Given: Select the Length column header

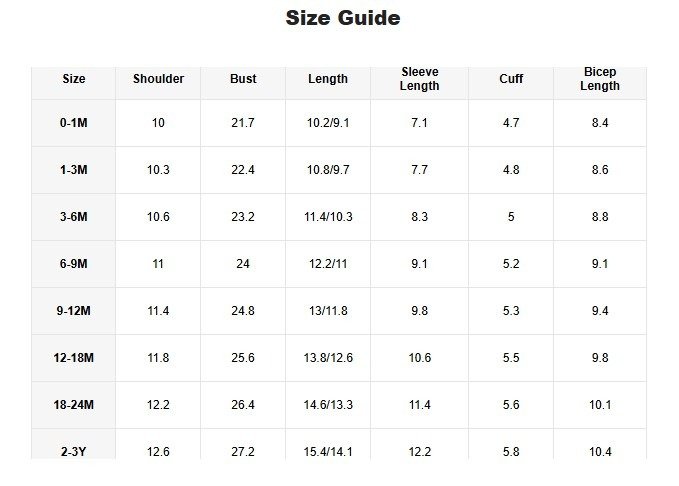Looking at the screenshot, I should coord(328,79).
